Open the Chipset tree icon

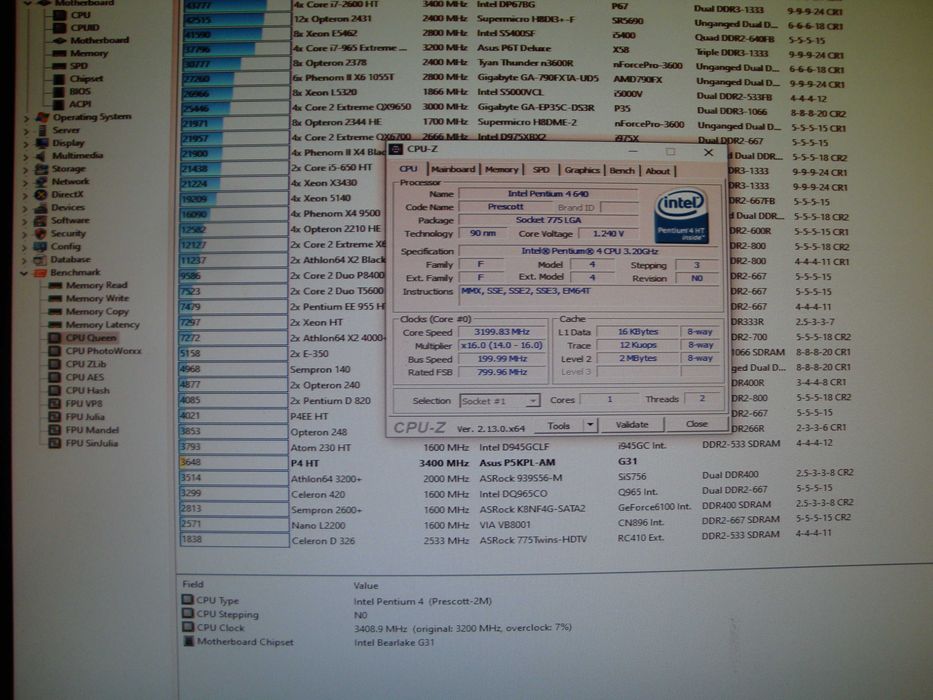[x=59, y=79]
